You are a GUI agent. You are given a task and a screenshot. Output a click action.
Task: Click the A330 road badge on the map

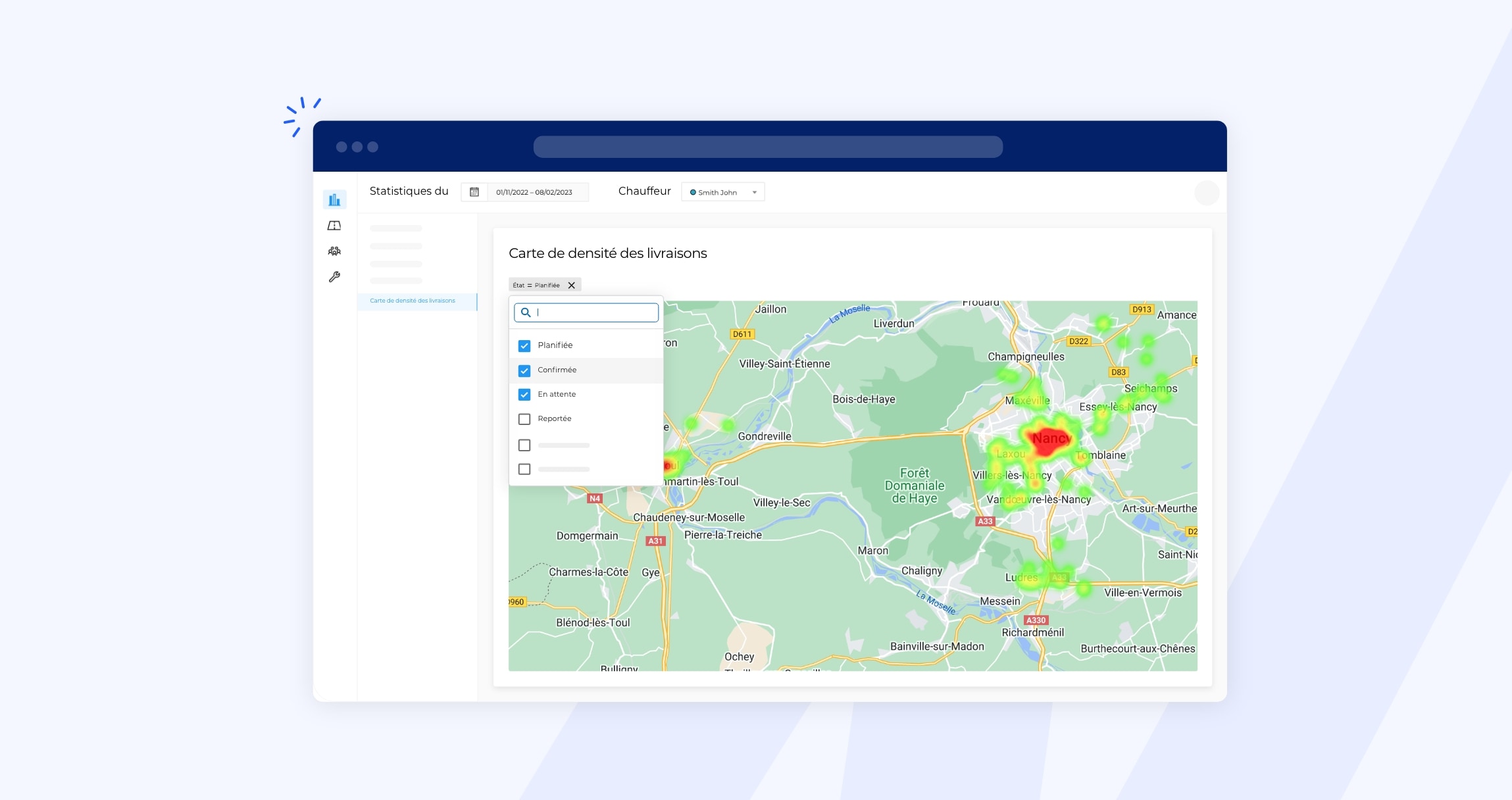(1036, 620)
